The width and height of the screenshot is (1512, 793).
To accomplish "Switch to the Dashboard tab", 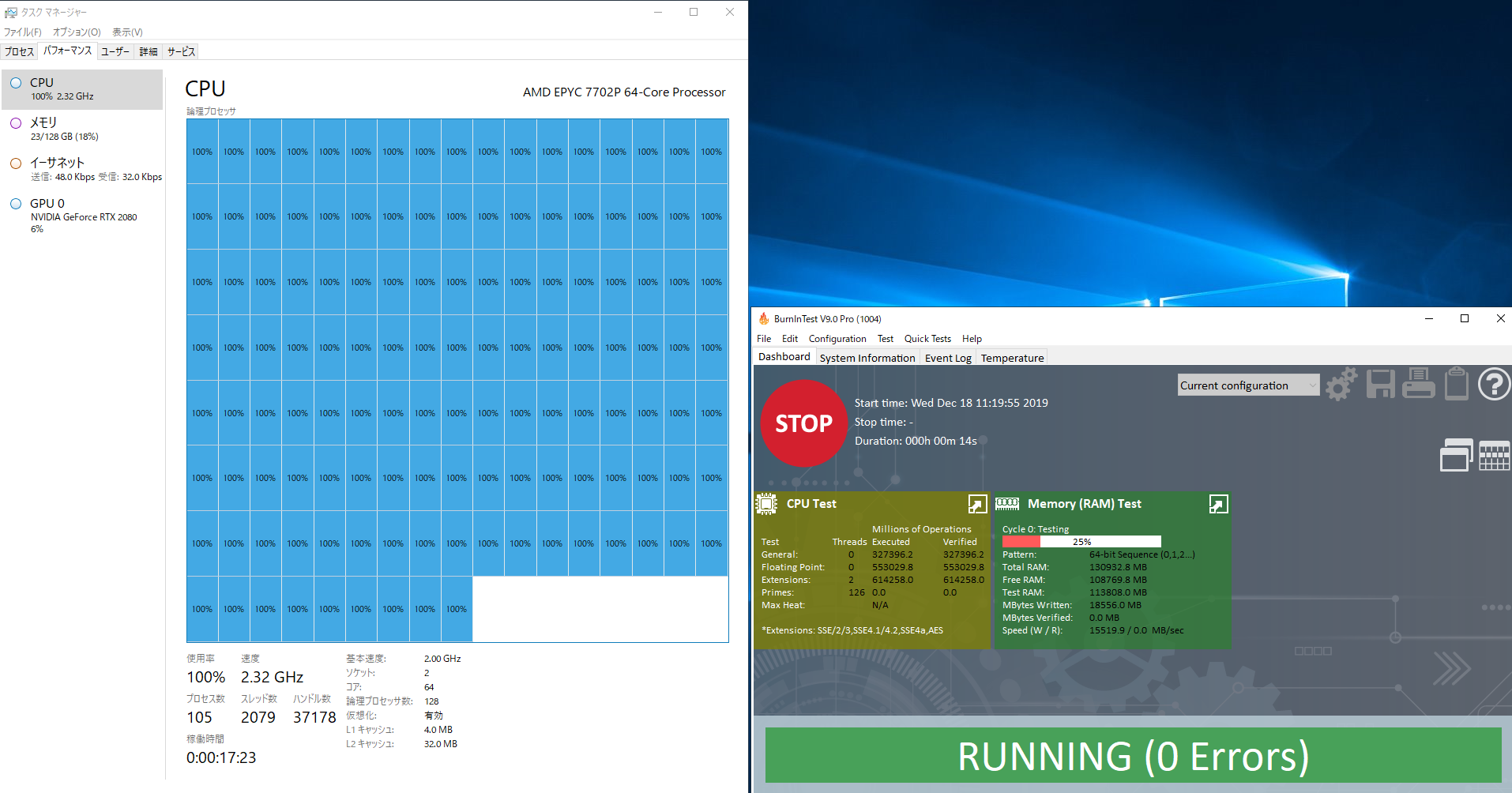I will [784, 356].
